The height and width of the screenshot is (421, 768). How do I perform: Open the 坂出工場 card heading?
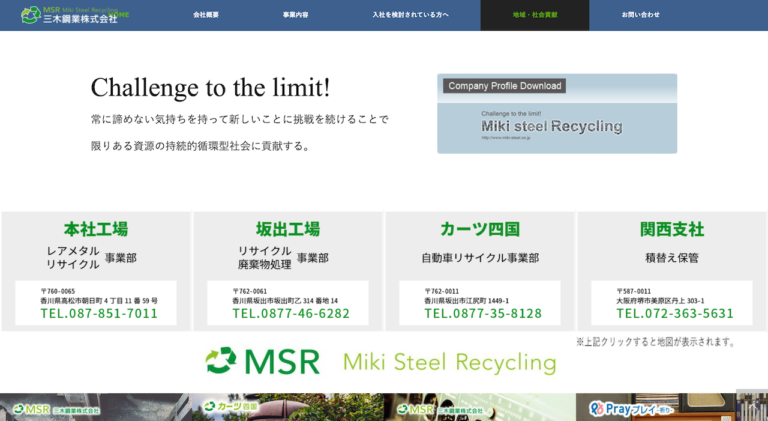point(288,229)
